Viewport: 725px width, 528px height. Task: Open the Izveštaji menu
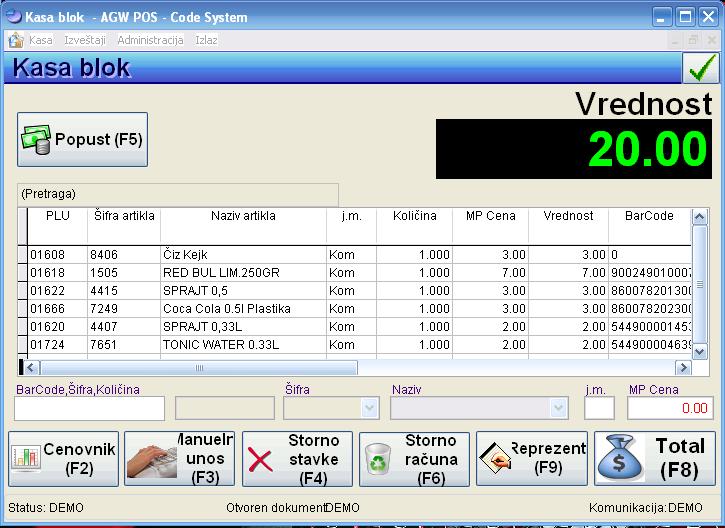pyautogui.click(x=85, y=40)
